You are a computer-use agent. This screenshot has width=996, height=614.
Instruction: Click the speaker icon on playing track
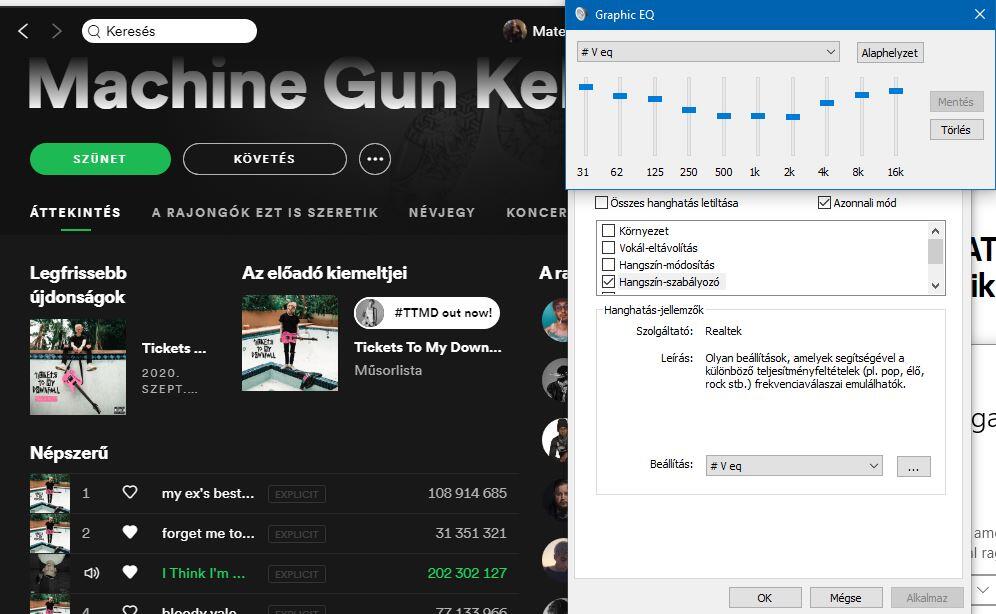coord(92,573)
